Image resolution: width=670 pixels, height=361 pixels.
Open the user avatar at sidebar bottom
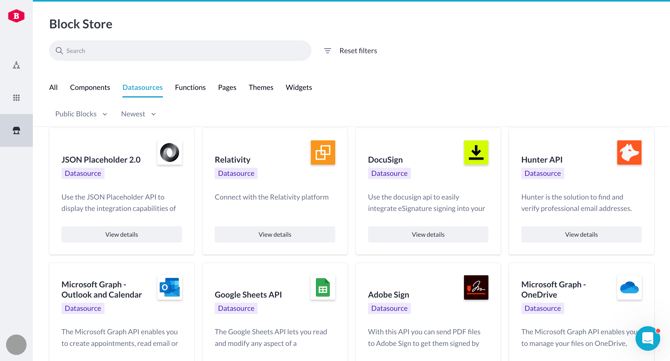pyautogui.click(x=16, y=345)
